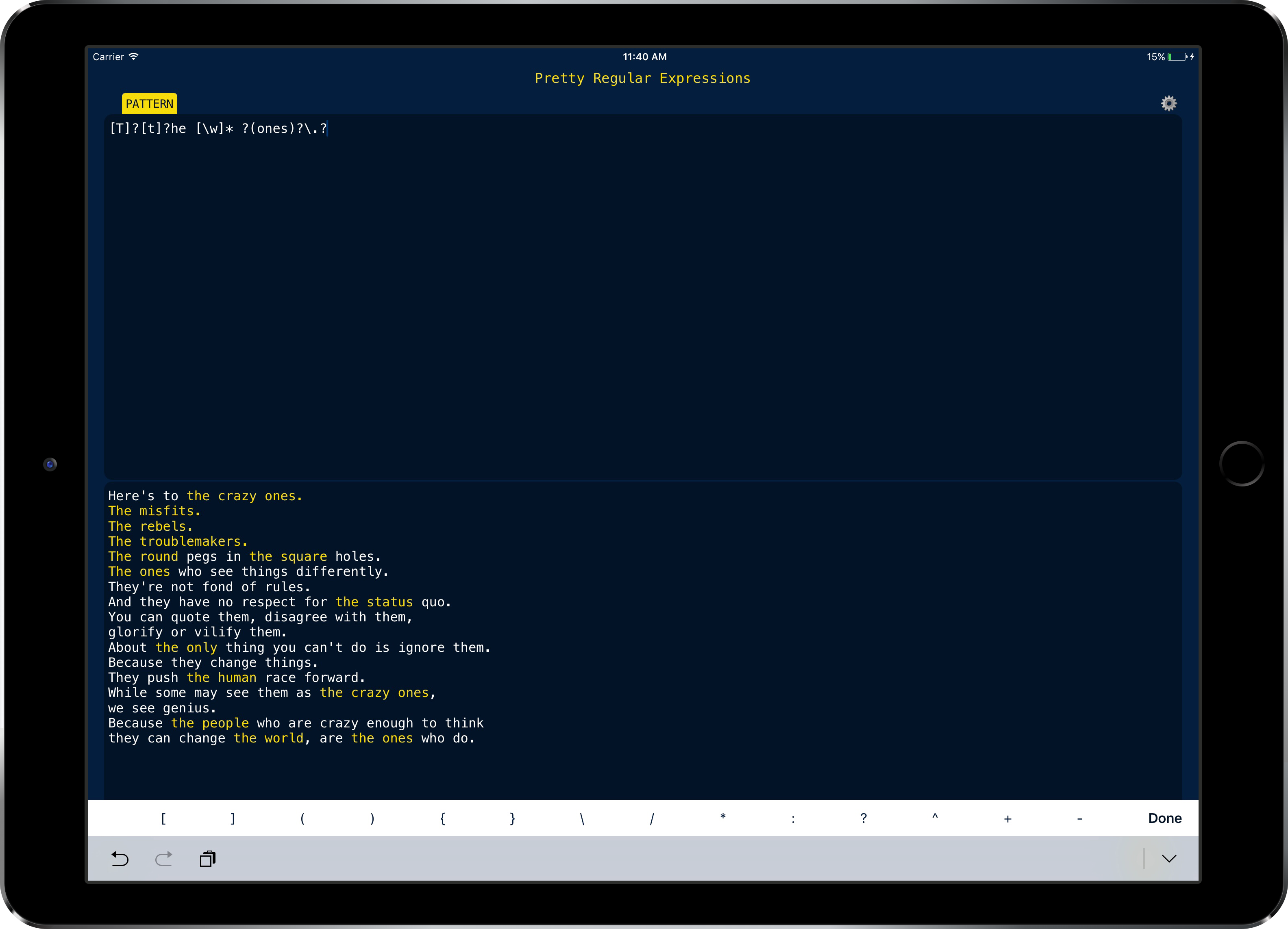Image resolution: width=1288 pixels, height=929 pixels.
Task: Insert a closing square bracket
Action: [x=233, y=818]
